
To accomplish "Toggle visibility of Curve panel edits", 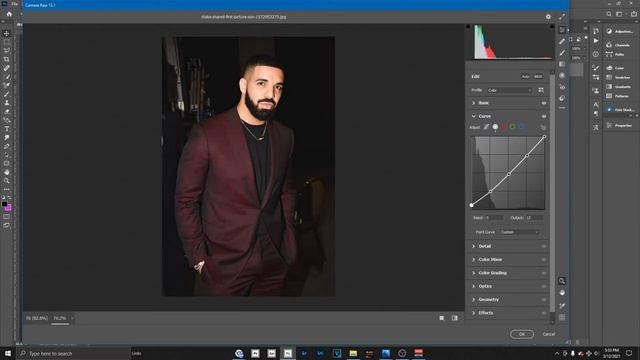I will pos(544,116).
